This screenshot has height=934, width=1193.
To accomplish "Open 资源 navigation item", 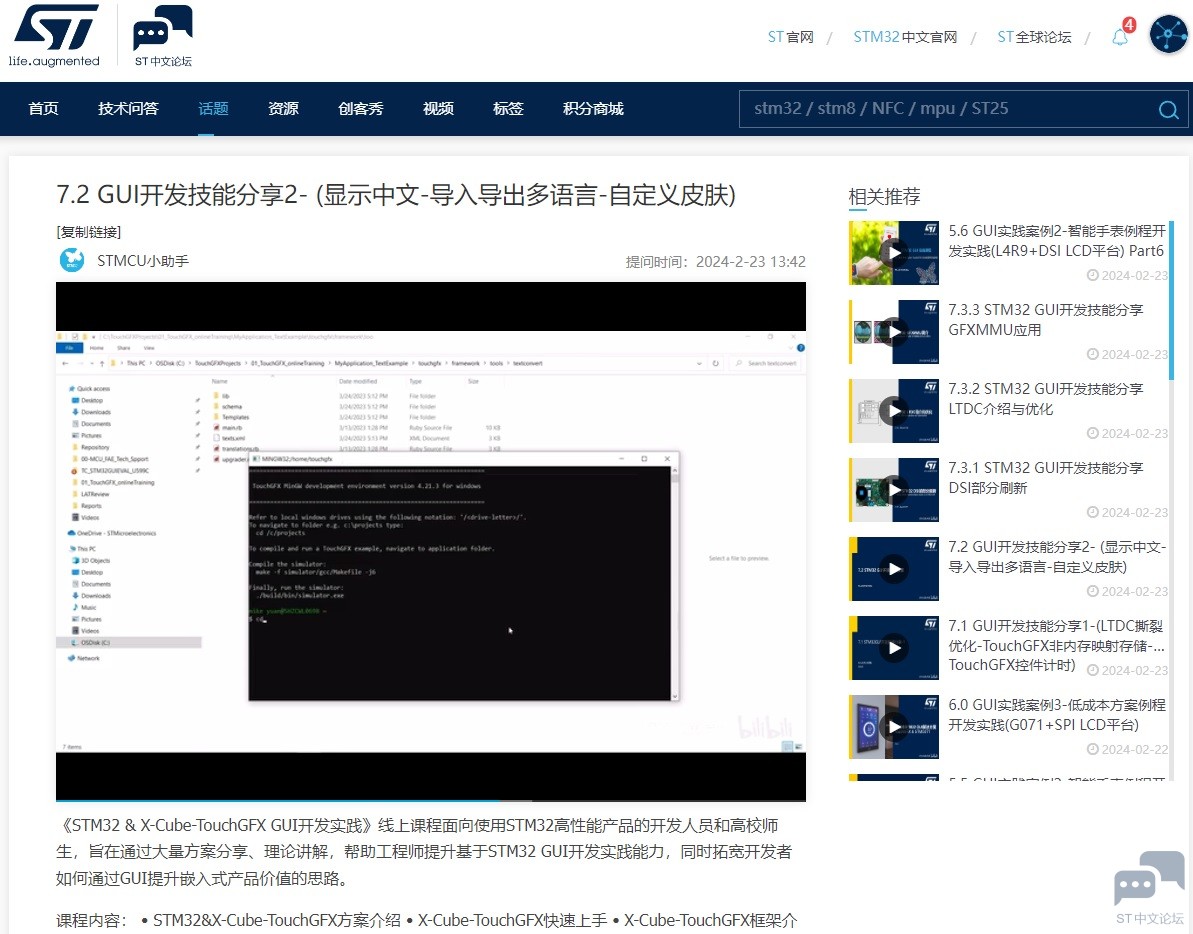I will coord(283,109).
